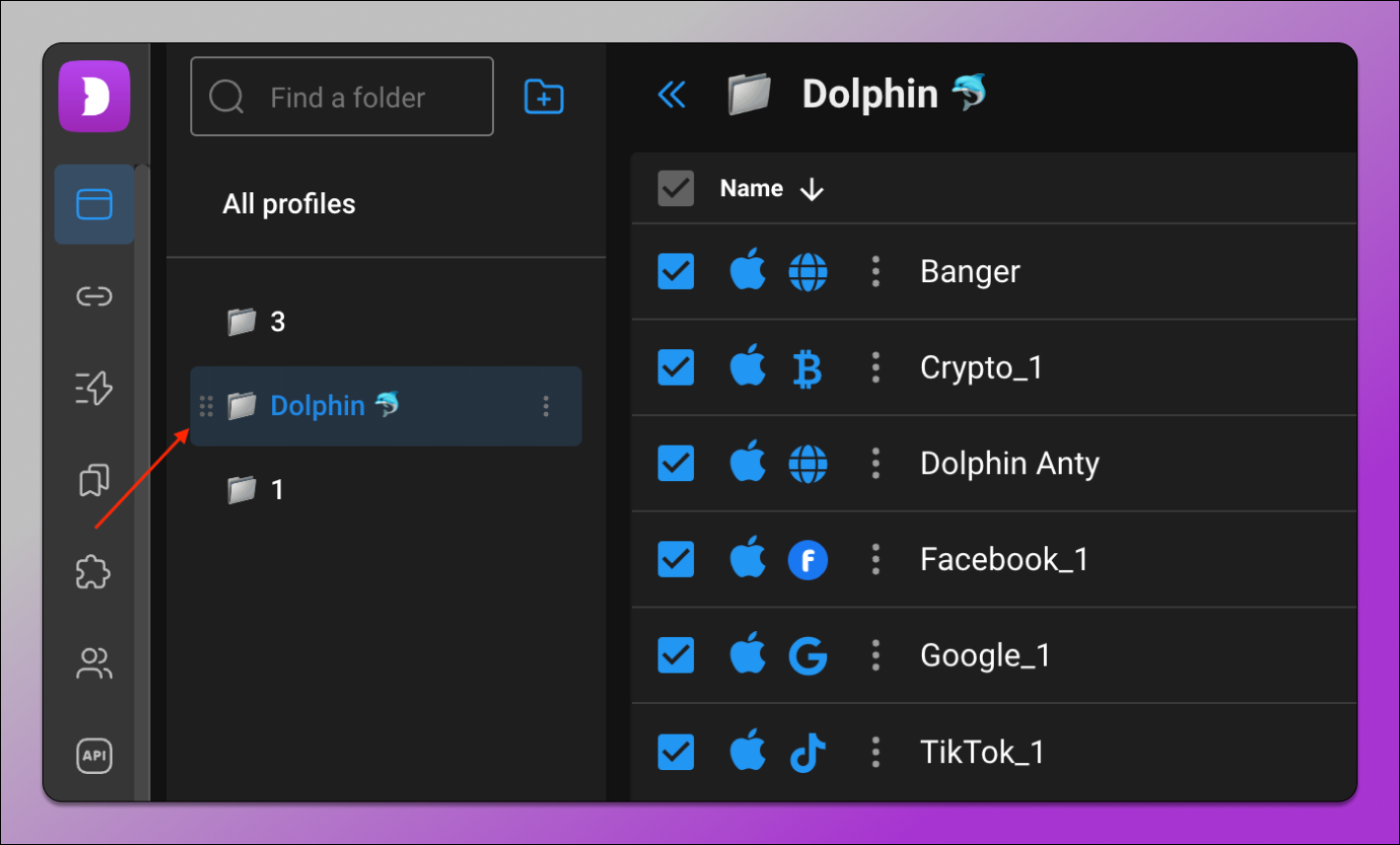Screen dimensions: 1400x845
Task: Focus the Find a folder search field
Action: coord(342,97)
